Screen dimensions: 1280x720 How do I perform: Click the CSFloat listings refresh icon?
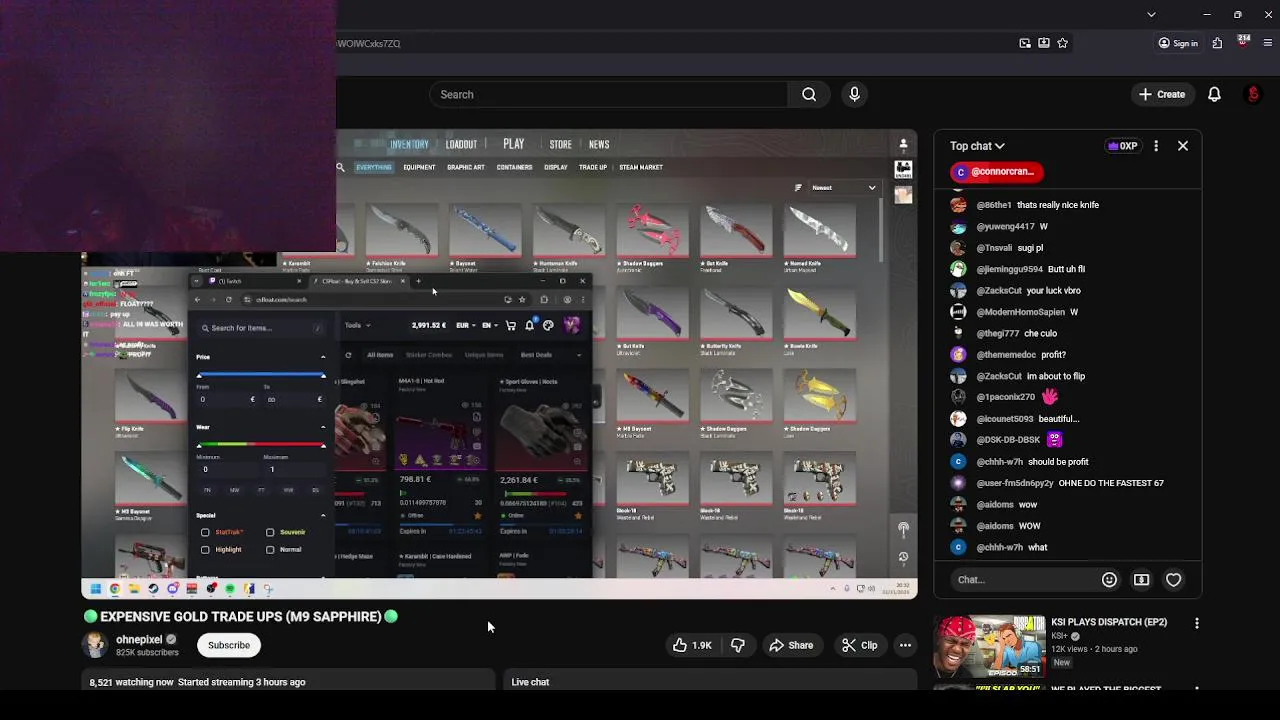[348, 355]
